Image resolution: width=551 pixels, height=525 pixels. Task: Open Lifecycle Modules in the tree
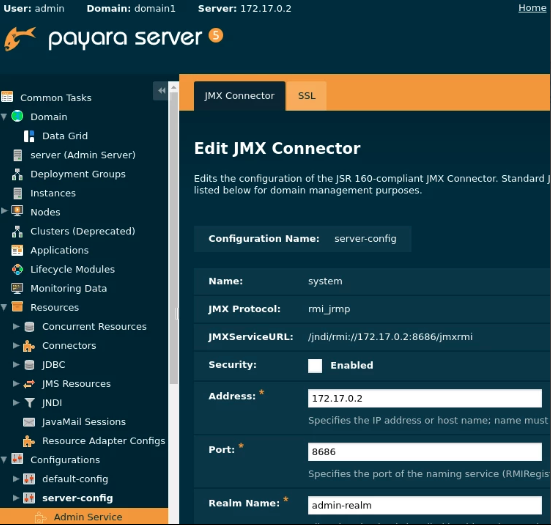72,270
